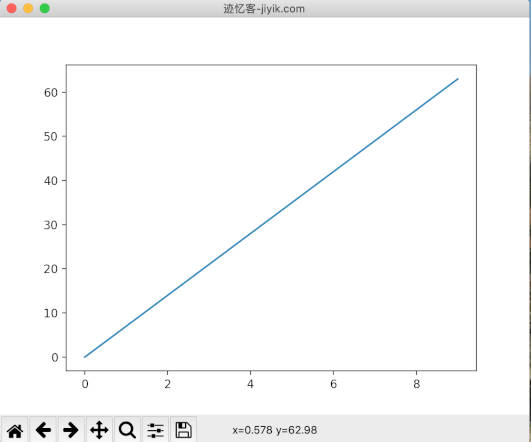
Task: Click the y-axis tick label 30
Action: click(x=51, y=225)
